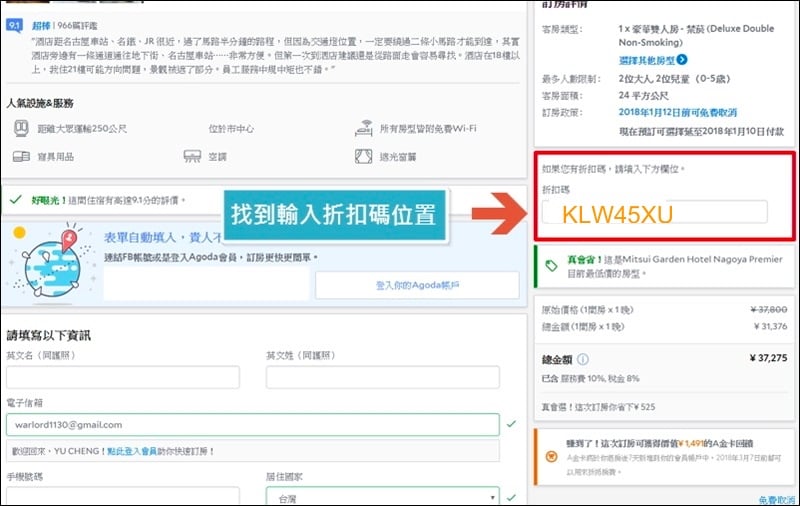Click the green price tag icon
800x506 pixels.
click(x=551, y=266)
